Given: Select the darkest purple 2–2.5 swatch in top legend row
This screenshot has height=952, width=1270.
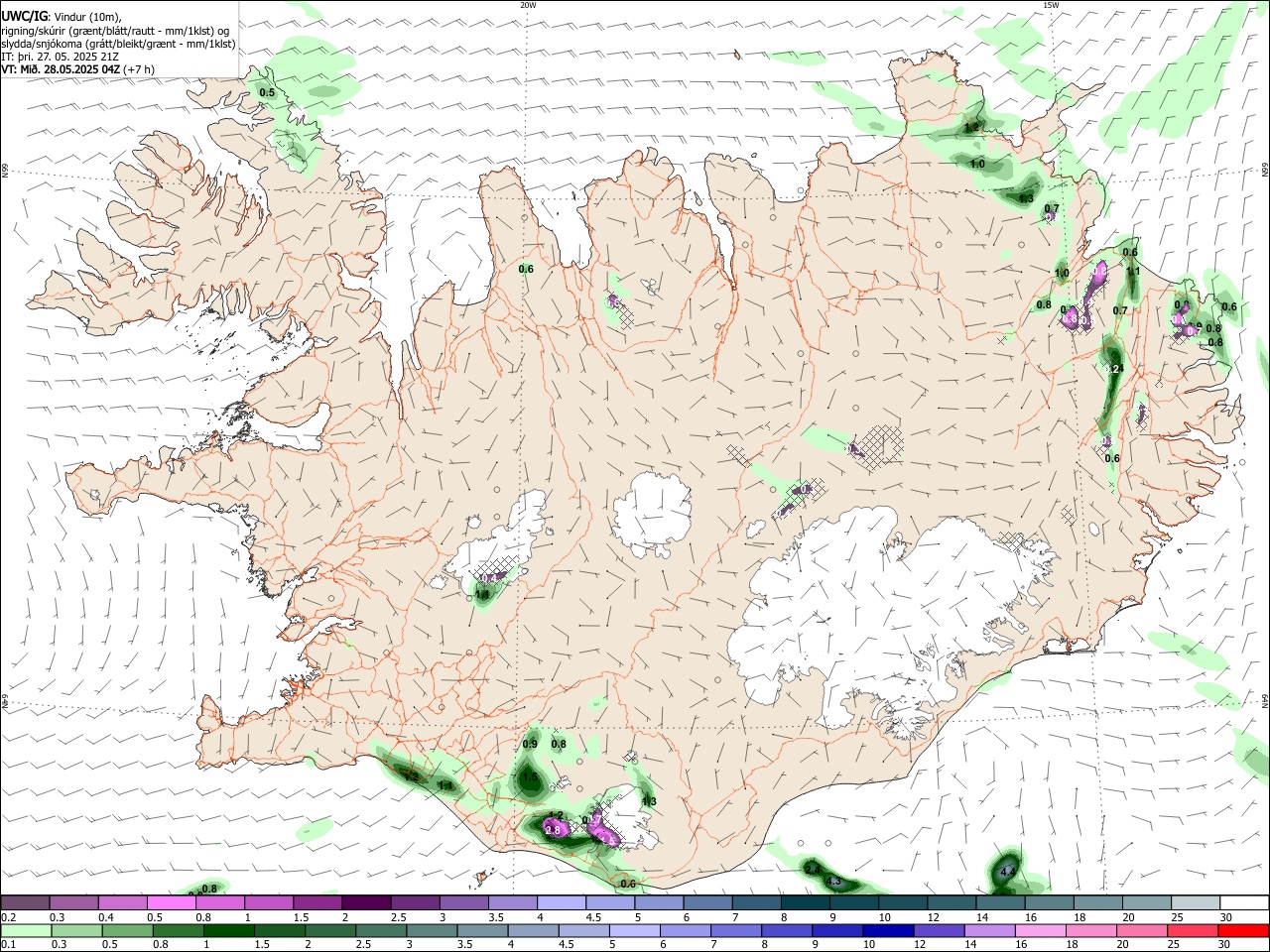Looking at the screenshot, I should (x=366, y=902).
